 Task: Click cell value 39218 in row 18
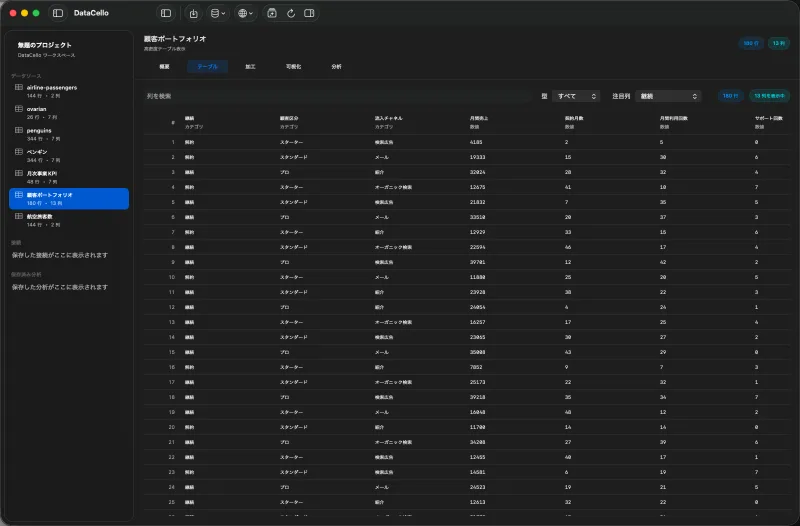click(478, 397)
